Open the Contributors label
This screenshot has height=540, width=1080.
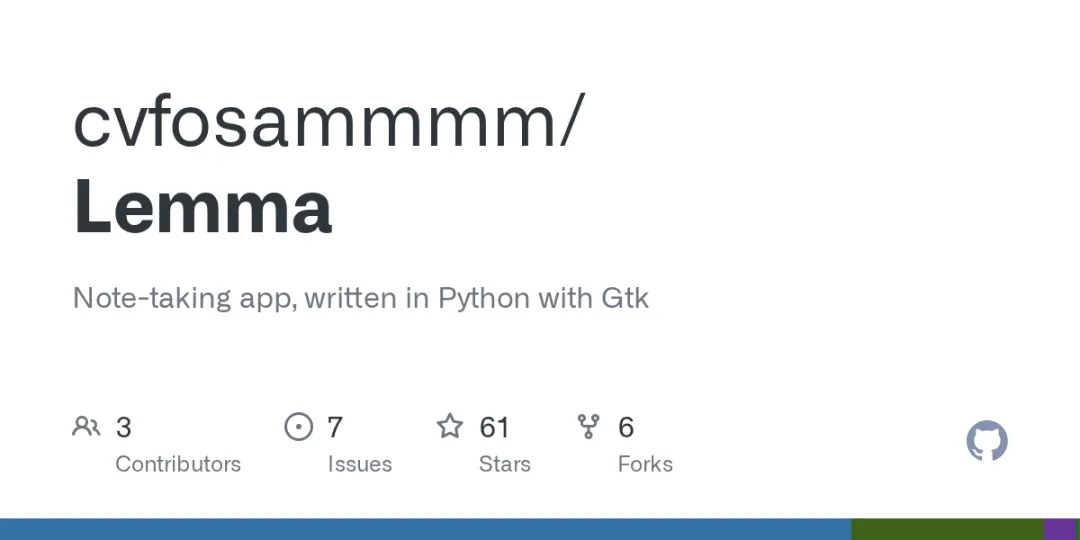pos(178,464)
